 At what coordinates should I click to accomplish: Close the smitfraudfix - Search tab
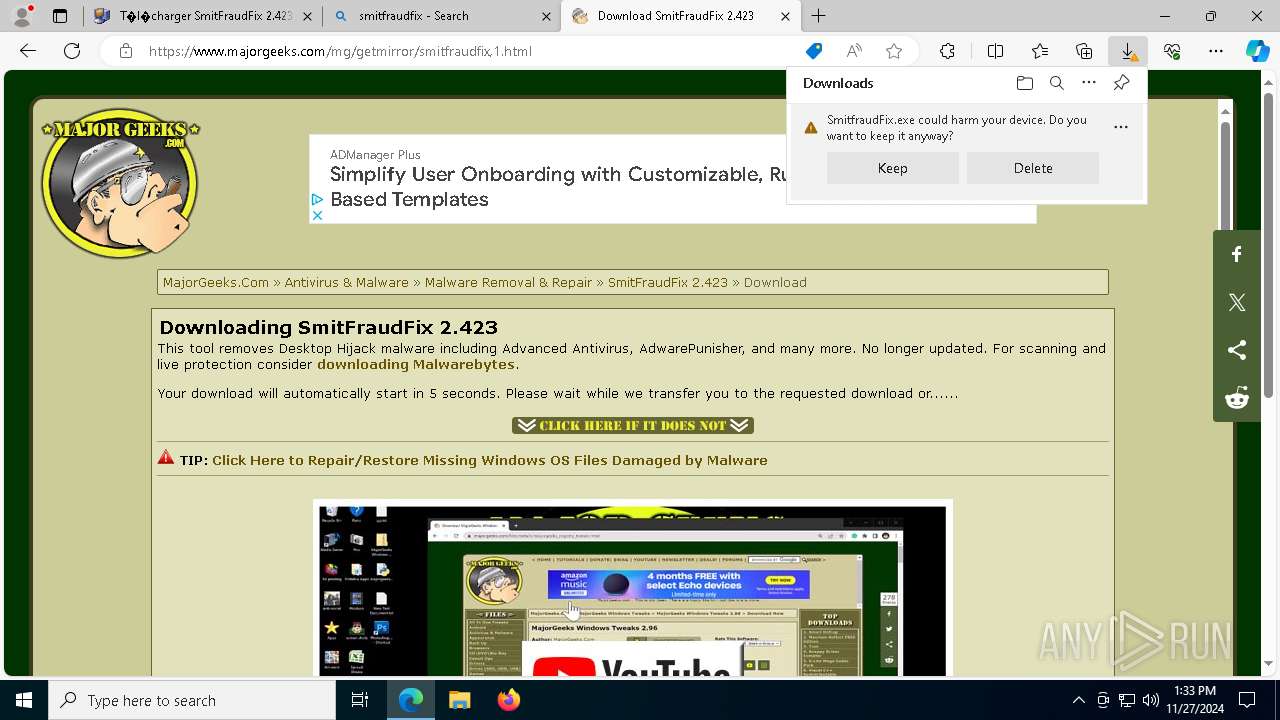click(545, 16)
